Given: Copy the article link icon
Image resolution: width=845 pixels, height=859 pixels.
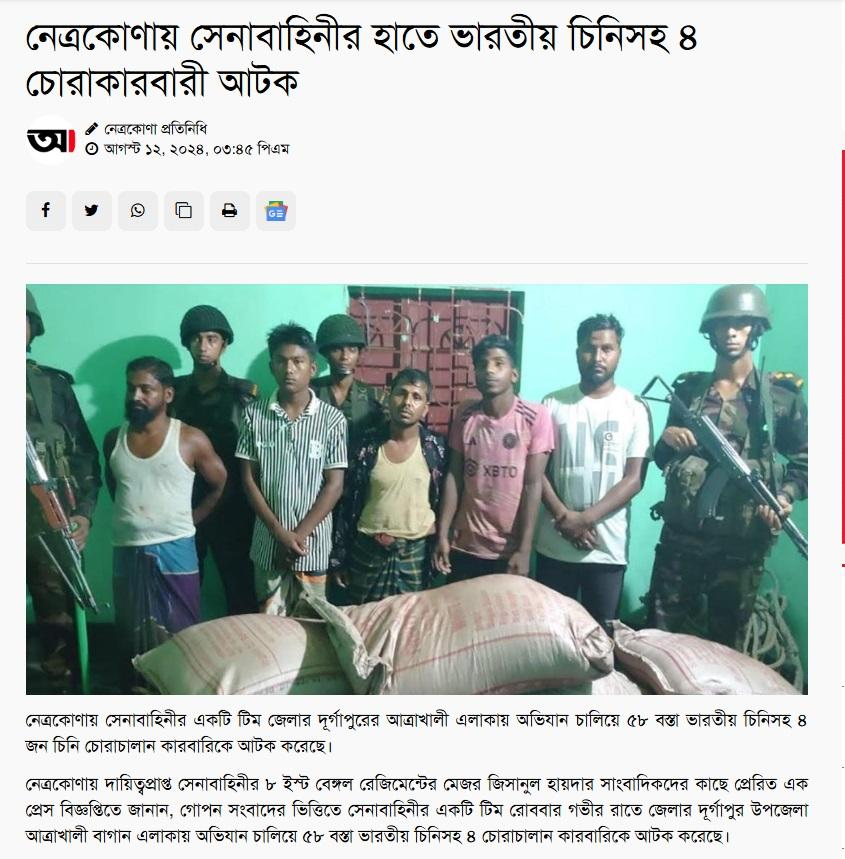Looking at the screenshot, I should pyautogui.click(x=184, y=210).
